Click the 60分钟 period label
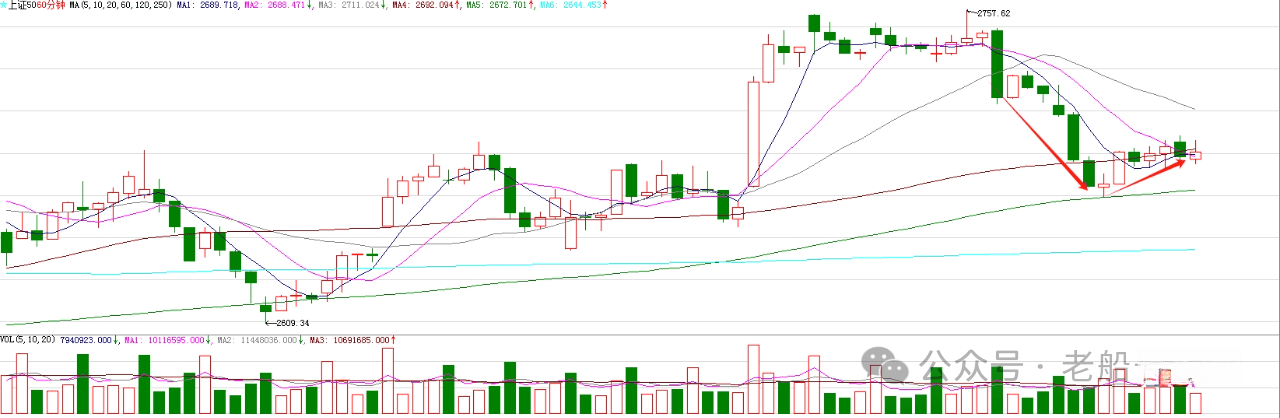The height and width of the screenshot is (418, 1280). tap(51, 6)
